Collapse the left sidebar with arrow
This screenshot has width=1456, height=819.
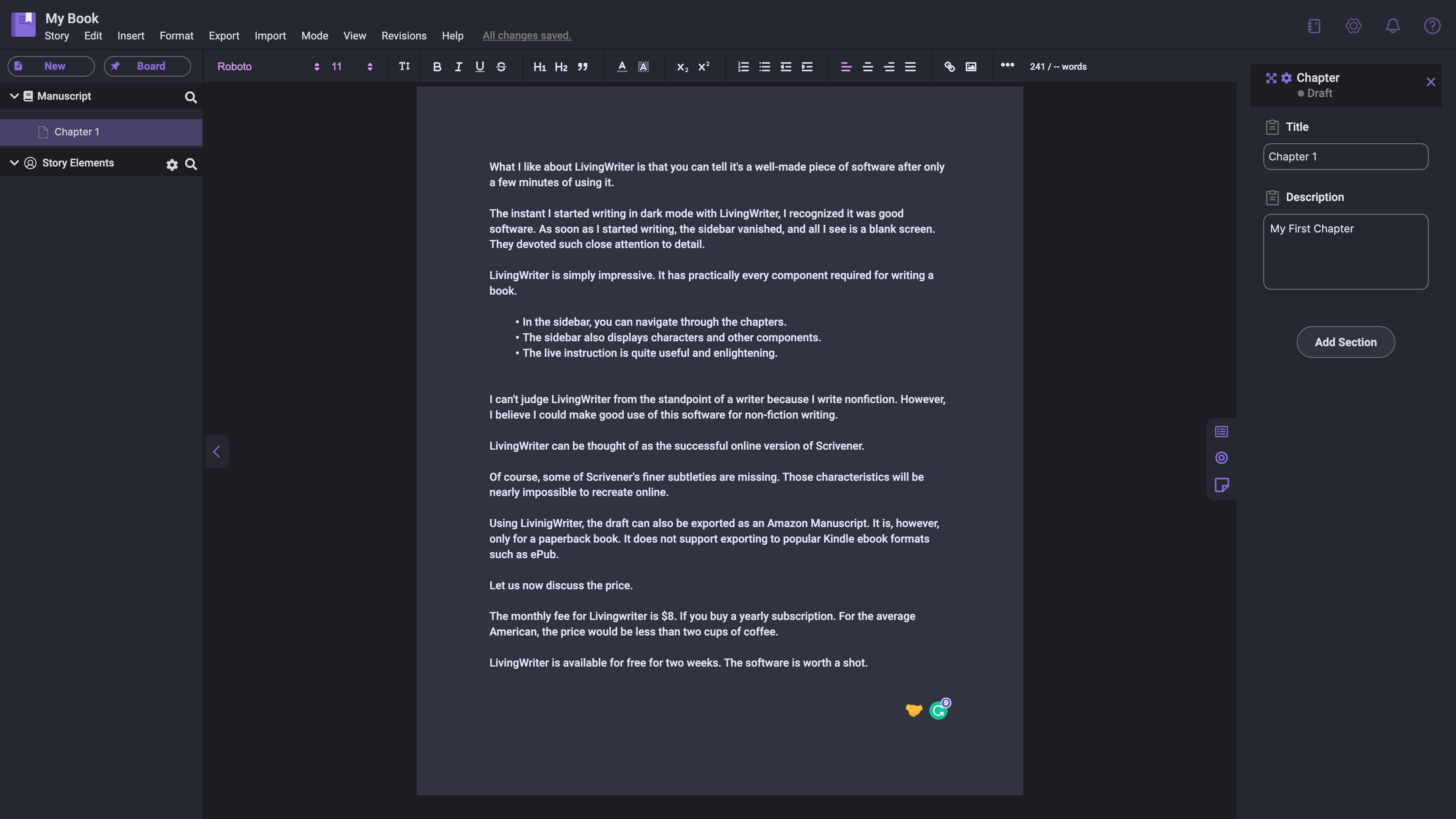pyautogui.click(x=217, y=451)
